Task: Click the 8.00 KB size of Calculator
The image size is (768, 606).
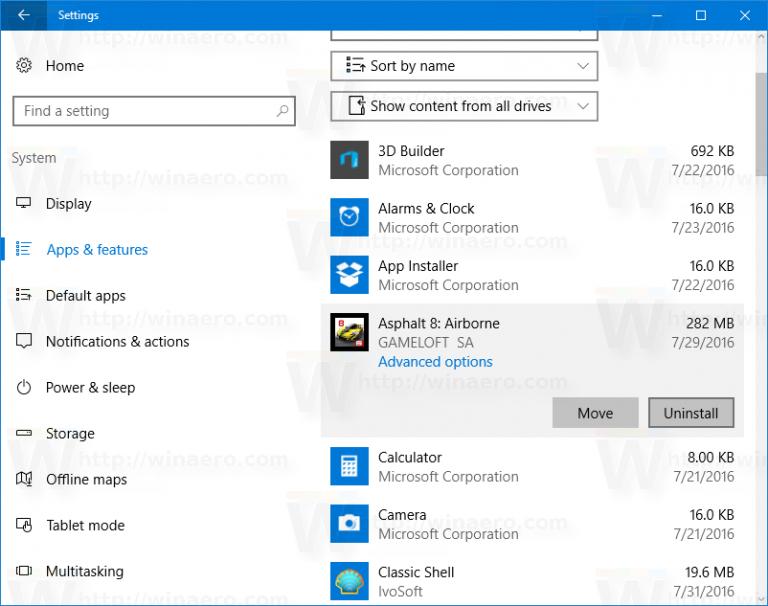Action: pyautogui.click(x=711, y=457)
